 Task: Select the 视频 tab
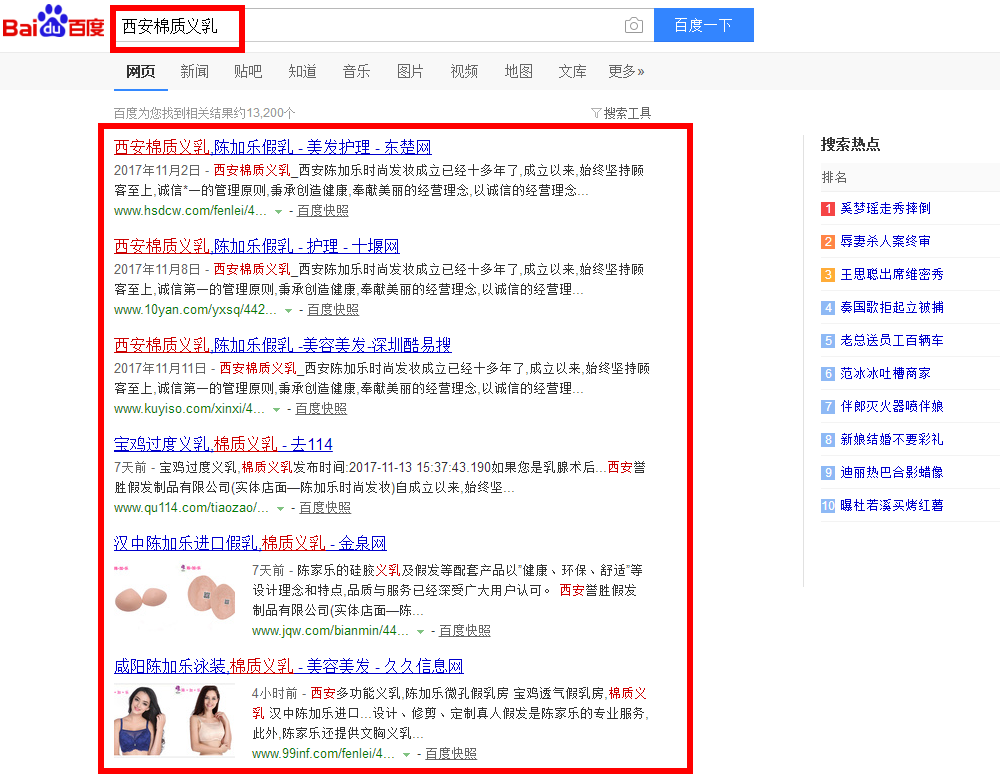click(464, 71)
